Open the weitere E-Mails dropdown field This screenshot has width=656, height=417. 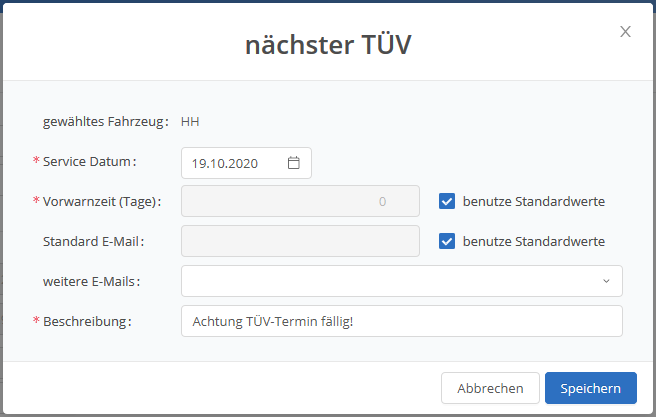click(390, 281)
